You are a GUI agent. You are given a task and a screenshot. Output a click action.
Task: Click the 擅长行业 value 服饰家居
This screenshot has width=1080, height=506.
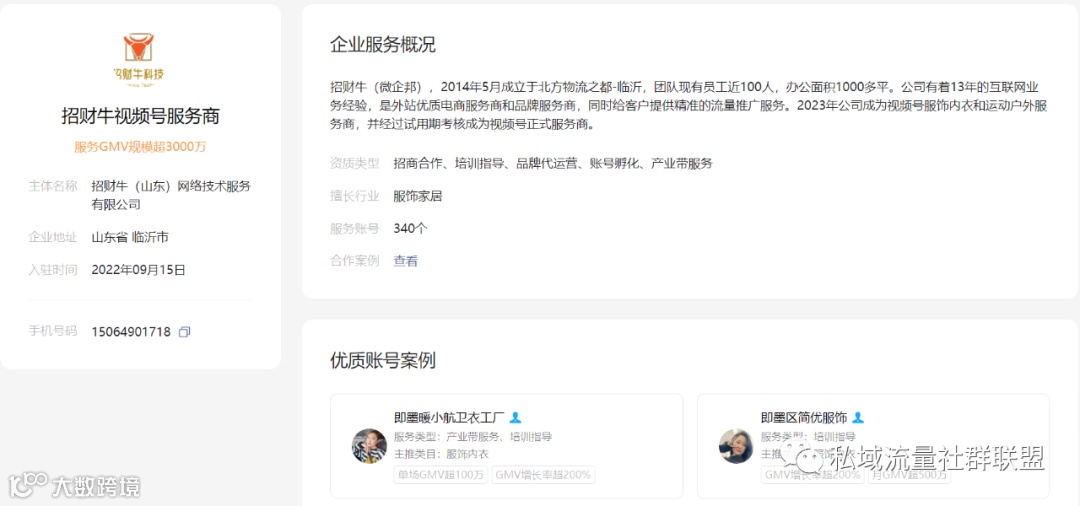pos(418,196)
